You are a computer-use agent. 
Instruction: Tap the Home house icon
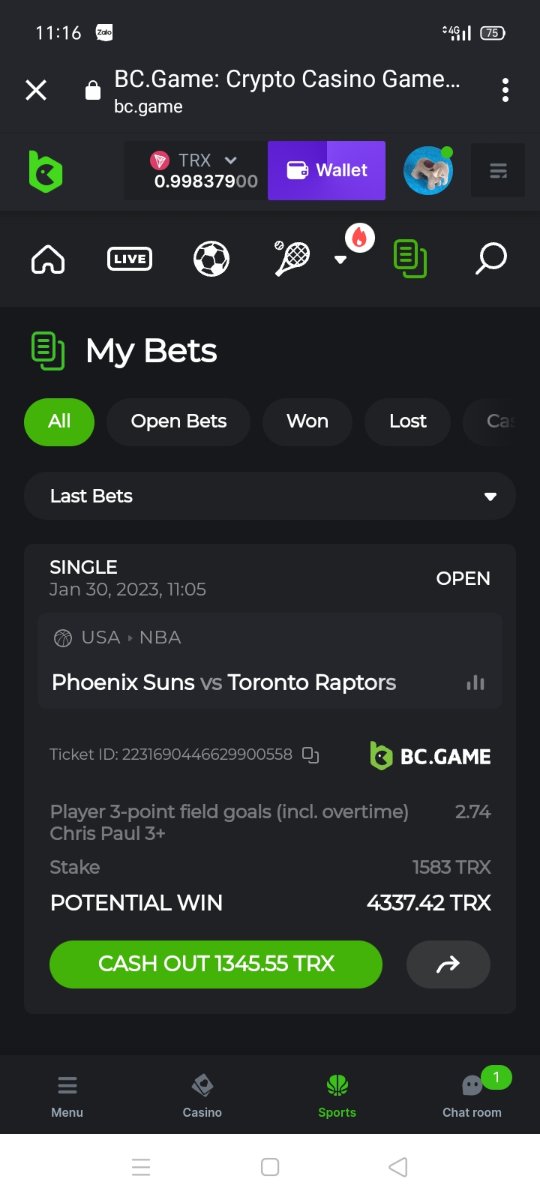(48, 260)
